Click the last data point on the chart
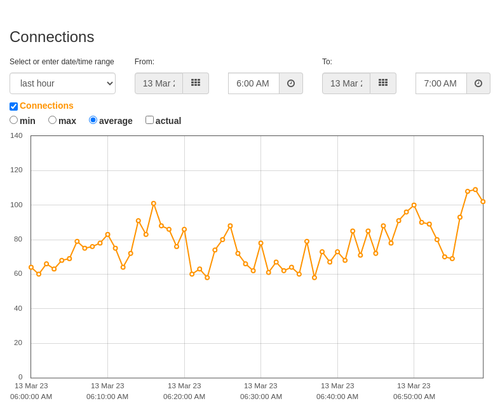 coord(483,202)
